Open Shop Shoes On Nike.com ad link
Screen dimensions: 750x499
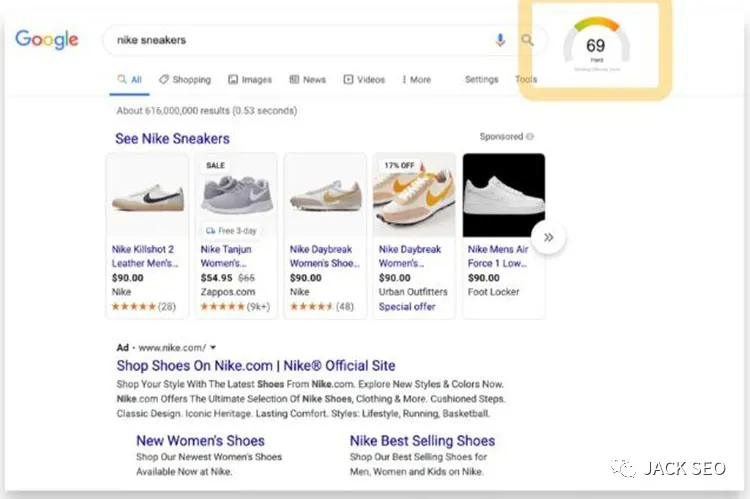[x=255, y=366]
